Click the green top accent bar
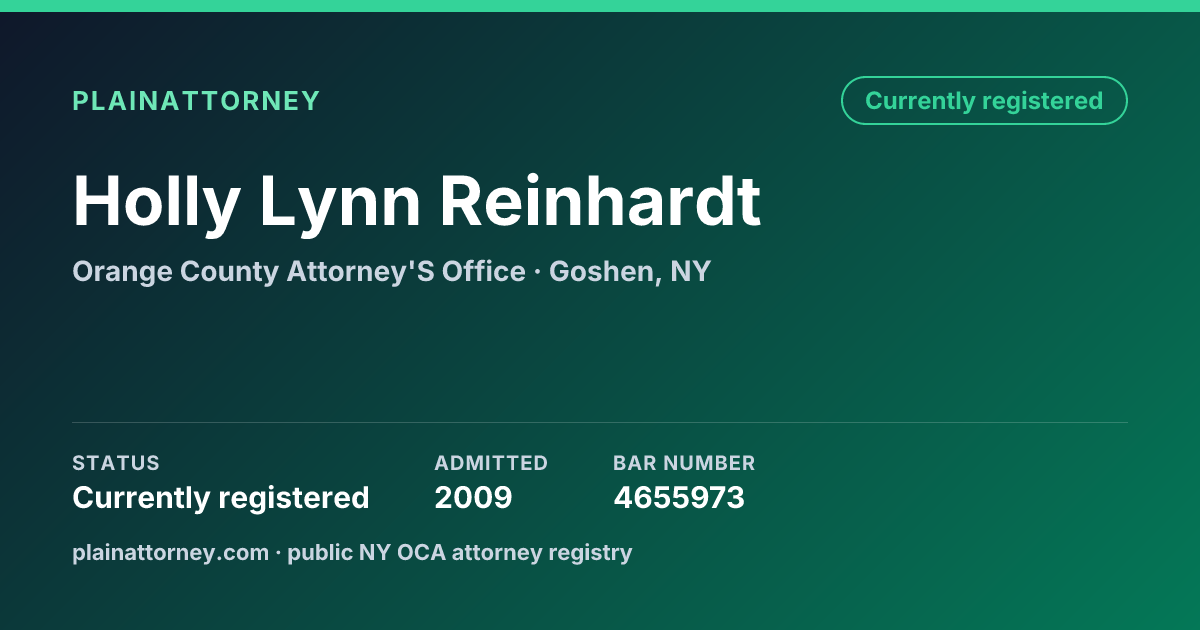This screenshot has width=1200, height=630. (600, 6)
